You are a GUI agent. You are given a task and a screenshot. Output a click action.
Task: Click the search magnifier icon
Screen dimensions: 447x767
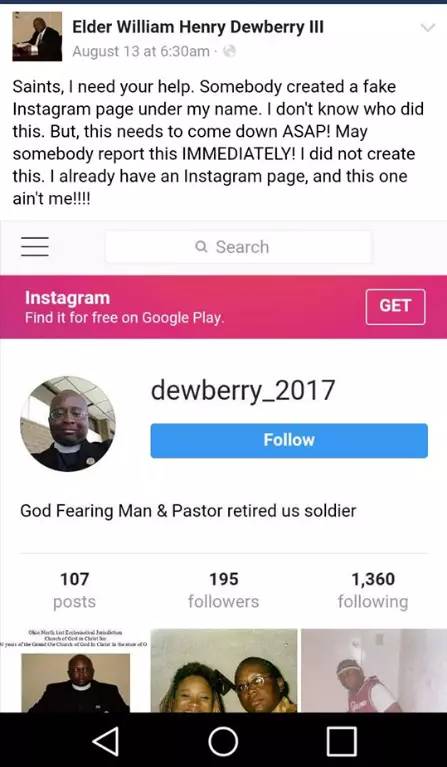click(x=201, y=247)
